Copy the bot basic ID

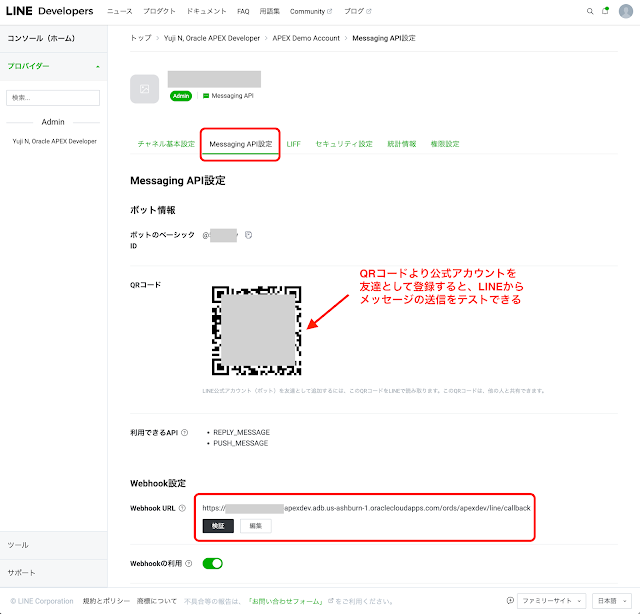click(248, 235)
